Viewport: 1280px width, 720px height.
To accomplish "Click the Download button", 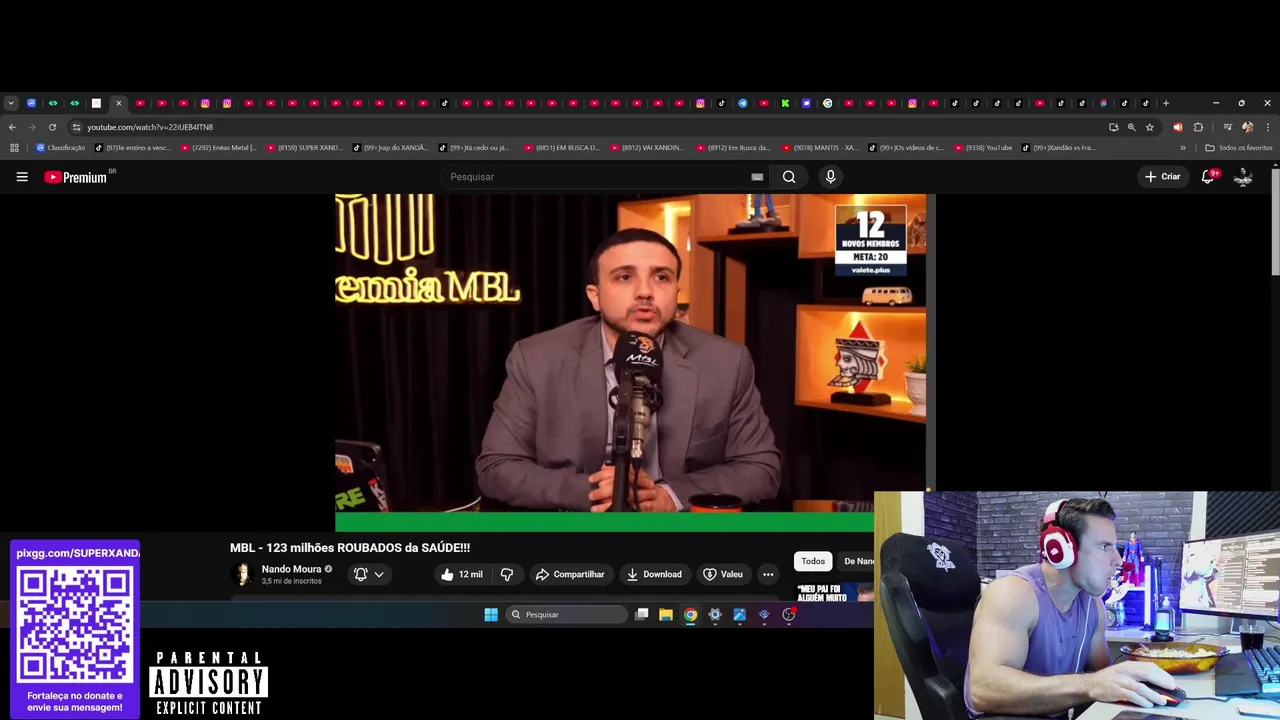I will click(x=654, y=574).
